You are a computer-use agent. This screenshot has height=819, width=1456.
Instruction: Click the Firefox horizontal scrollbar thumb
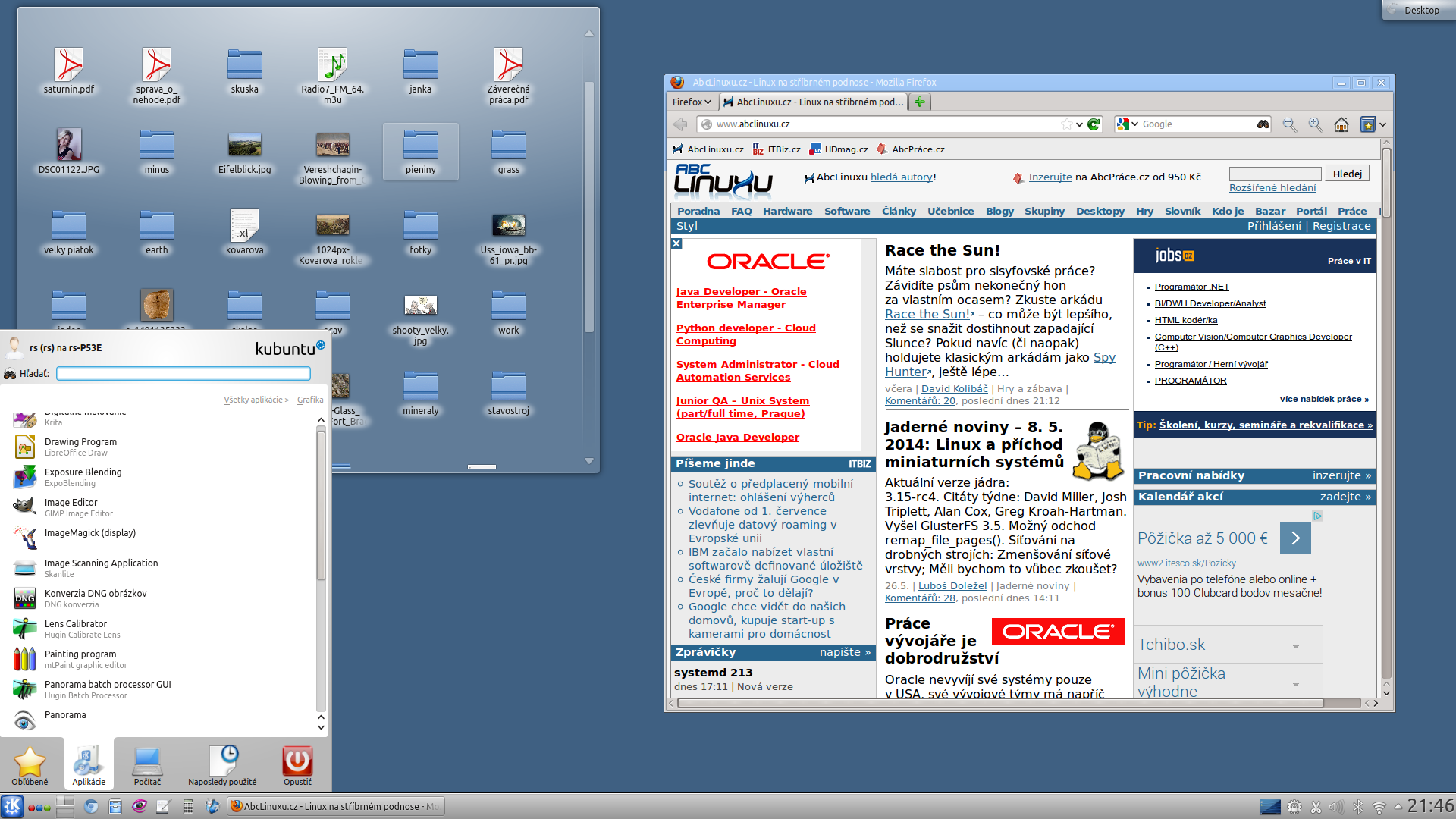click(1000, 703)
